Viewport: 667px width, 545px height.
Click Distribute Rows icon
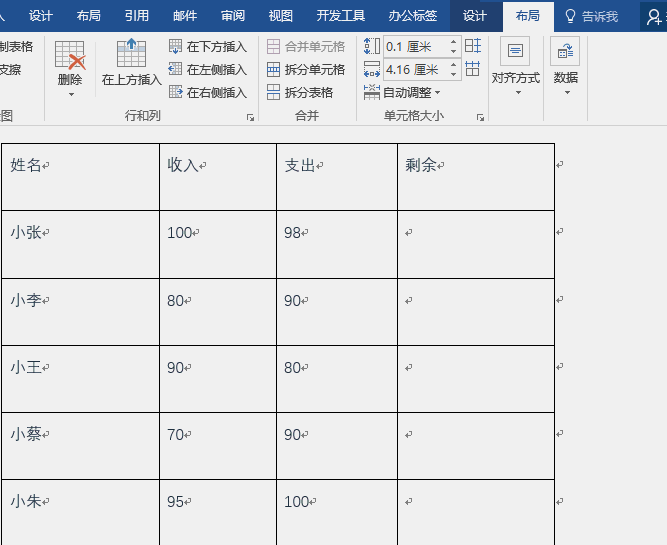point(473,46)
